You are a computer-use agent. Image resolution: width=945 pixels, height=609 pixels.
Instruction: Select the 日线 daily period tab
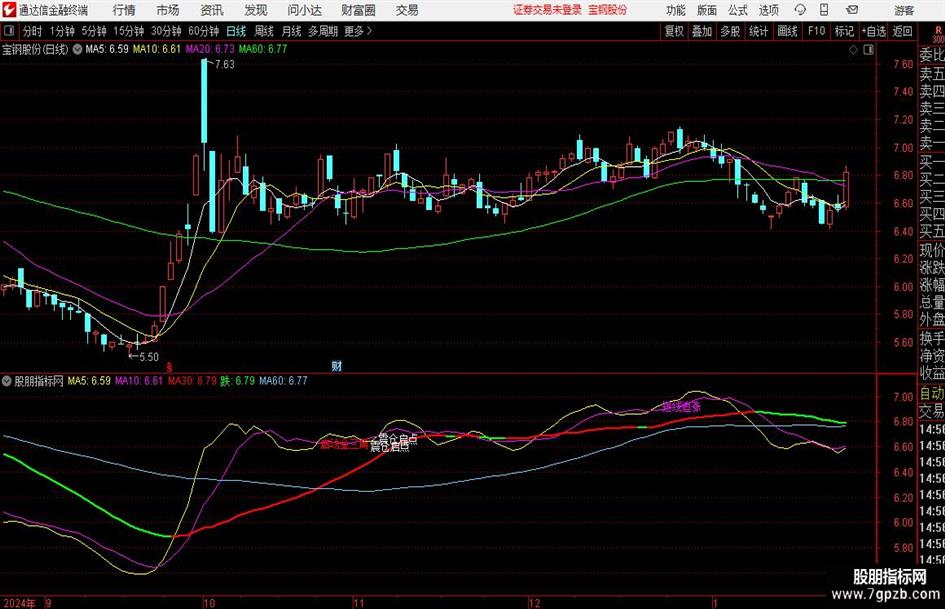click(236, 31)
